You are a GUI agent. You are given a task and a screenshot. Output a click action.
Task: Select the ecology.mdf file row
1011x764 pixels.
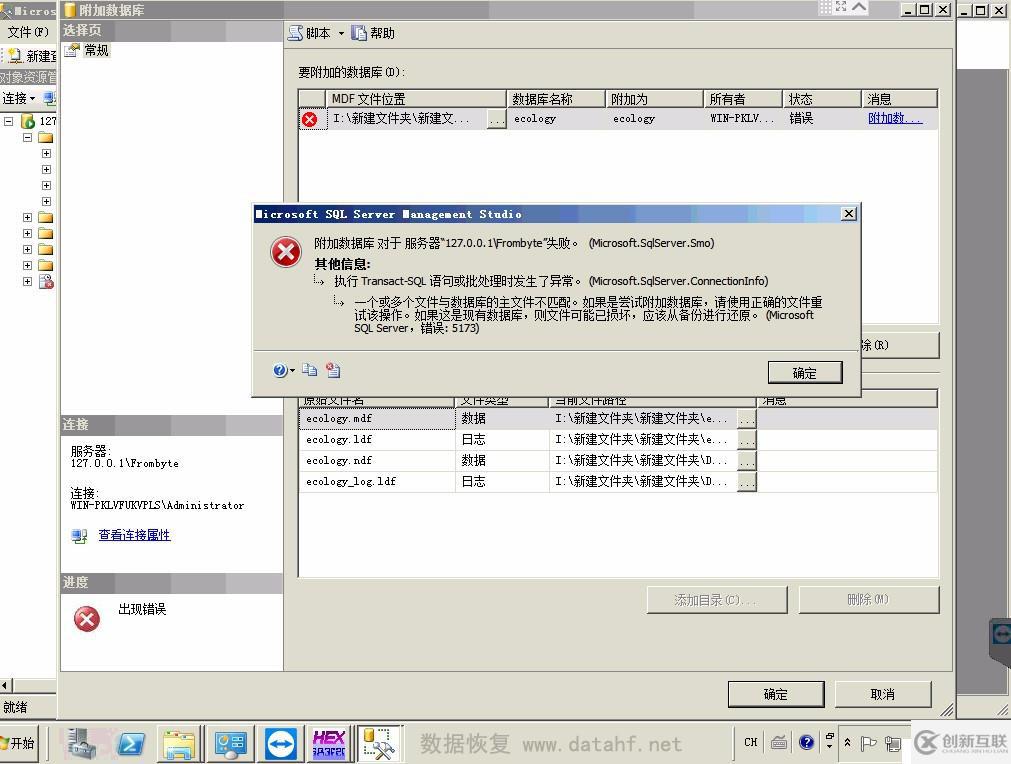tap(618, 418)
